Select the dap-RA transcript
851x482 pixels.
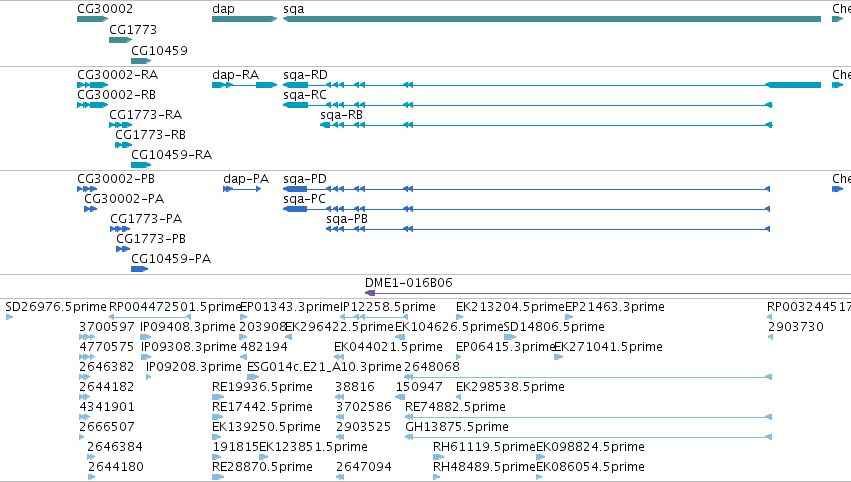click(x=244, y=85)
